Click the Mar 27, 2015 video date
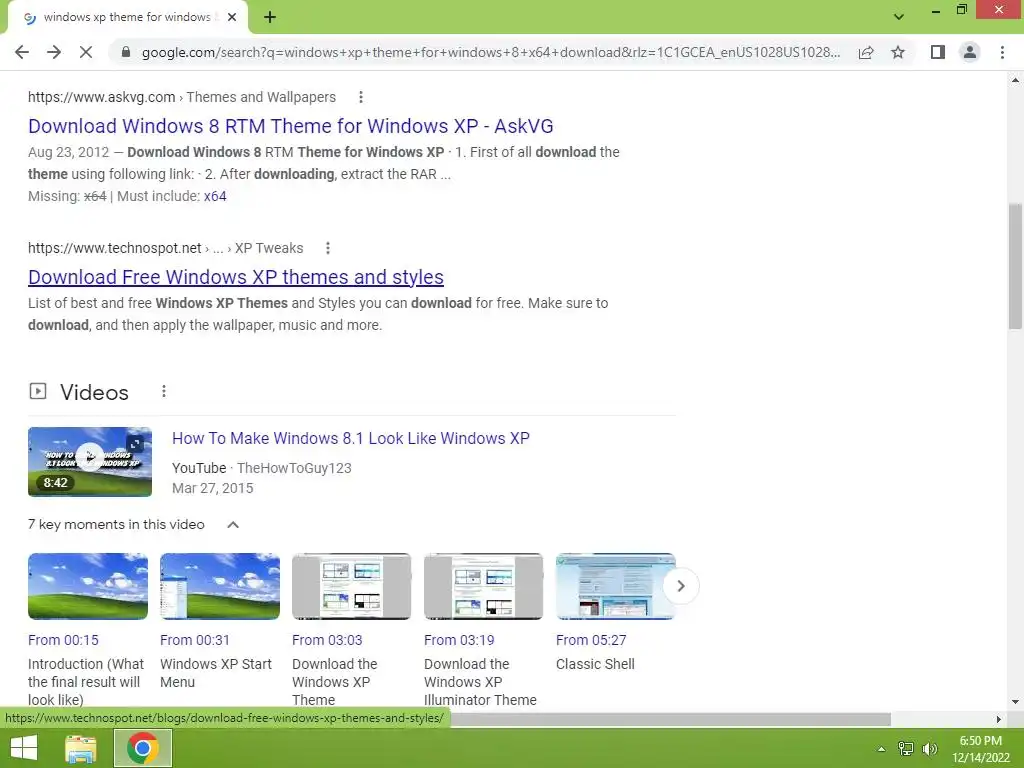The image size is (1024, 768). [212, 488]
